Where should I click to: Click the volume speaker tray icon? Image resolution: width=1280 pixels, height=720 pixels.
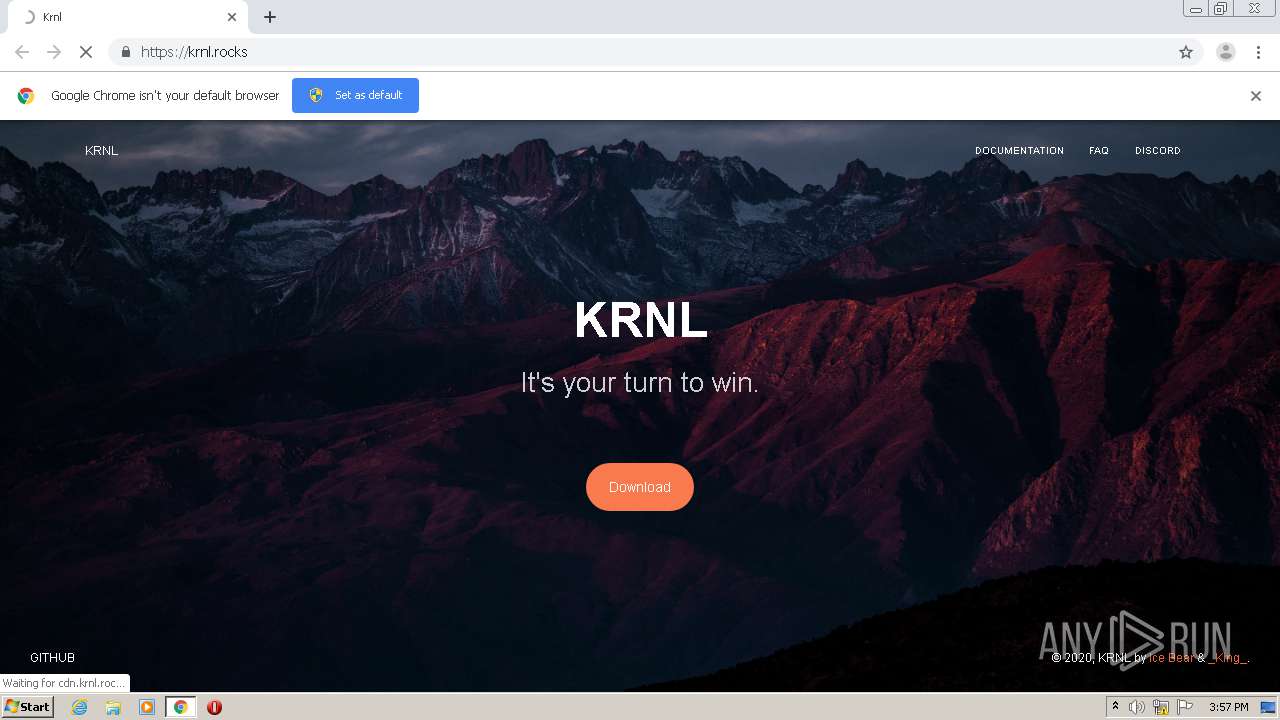click(1137, 707)
